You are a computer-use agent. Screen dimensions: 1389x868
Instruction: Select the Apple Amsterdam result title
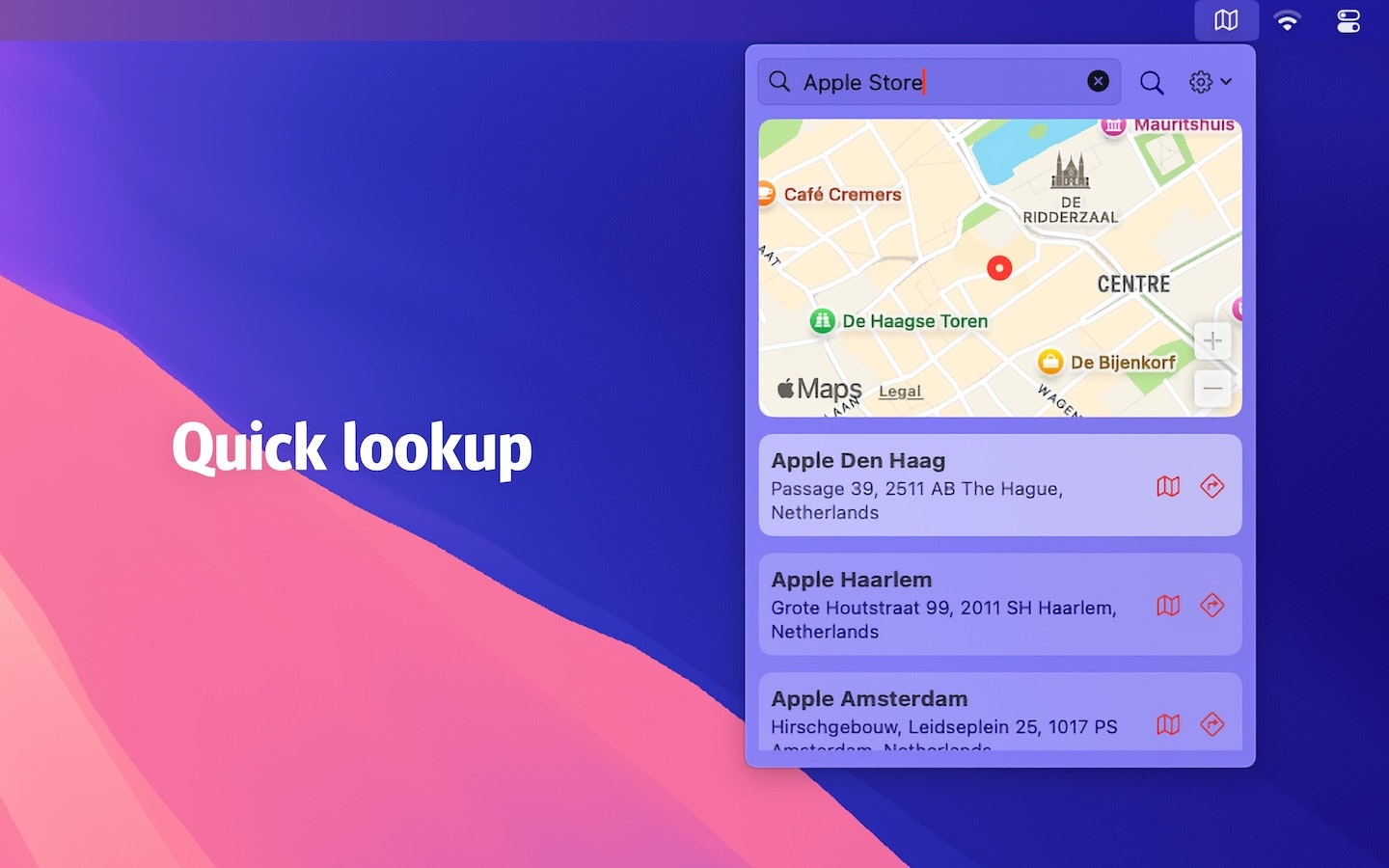[869, 698]
